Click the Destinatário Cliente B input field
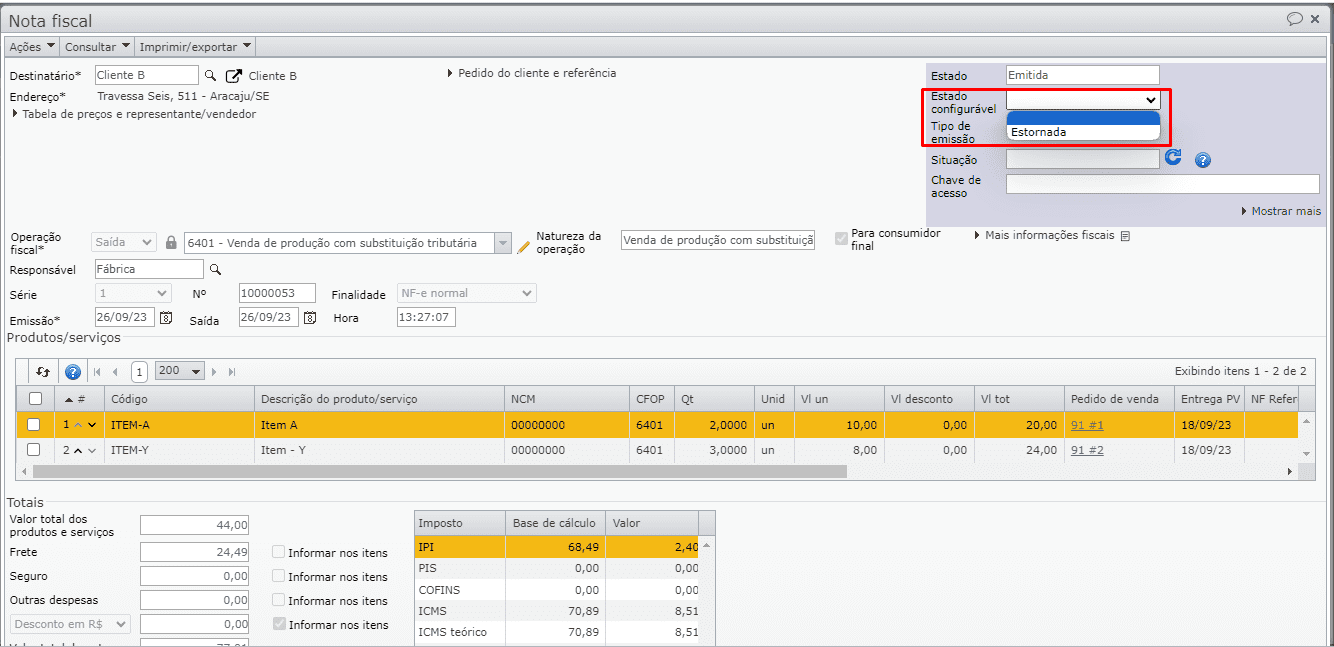Viewport: 1334px width, 647px height. (x=147, y=75)
